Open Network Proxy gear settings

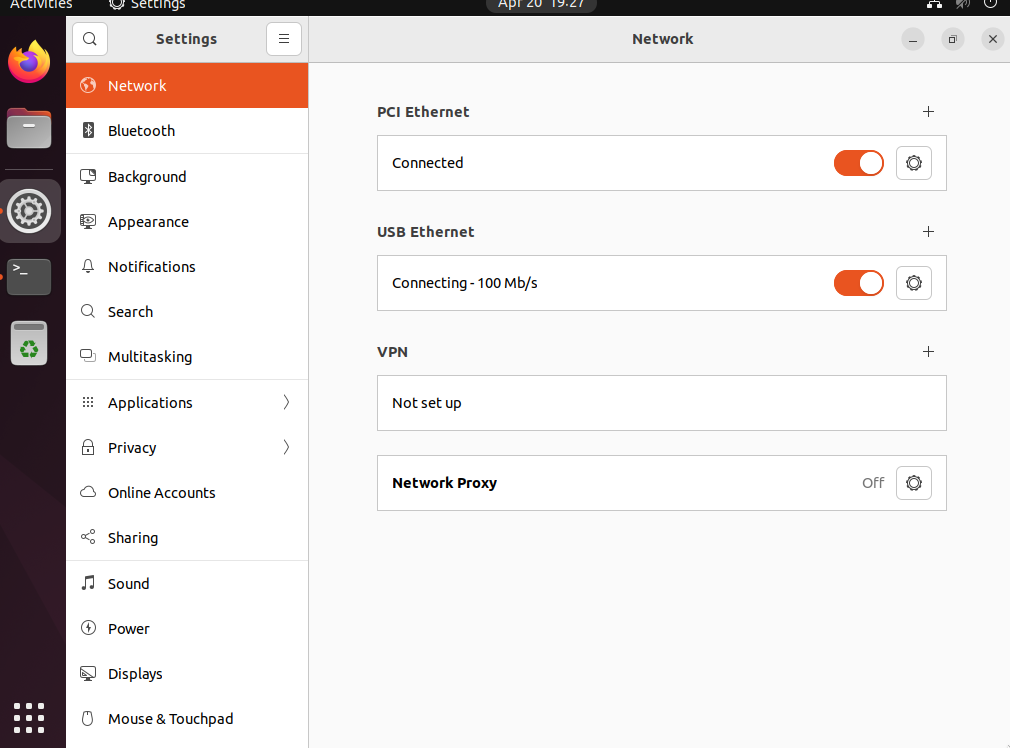tap(913, 483)
